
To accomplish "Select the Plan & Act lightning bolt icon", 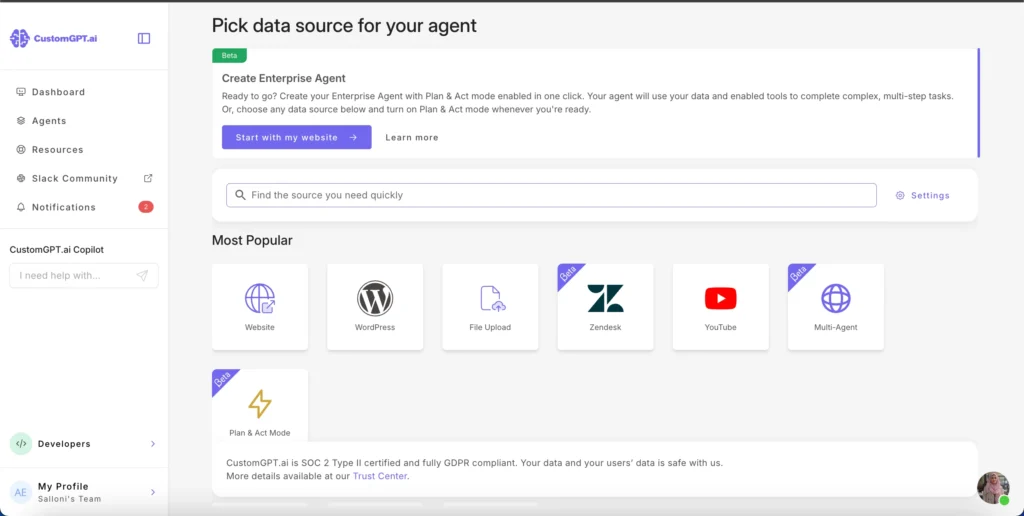I will [x=260, y=404].
